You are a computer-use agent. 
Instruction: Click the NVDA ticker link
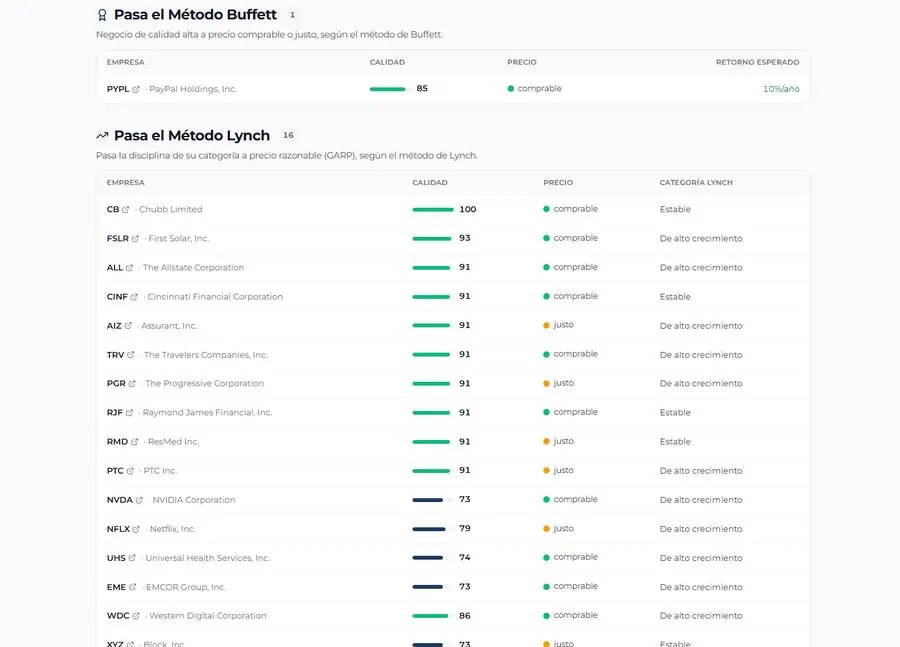[x=119, y=500]
